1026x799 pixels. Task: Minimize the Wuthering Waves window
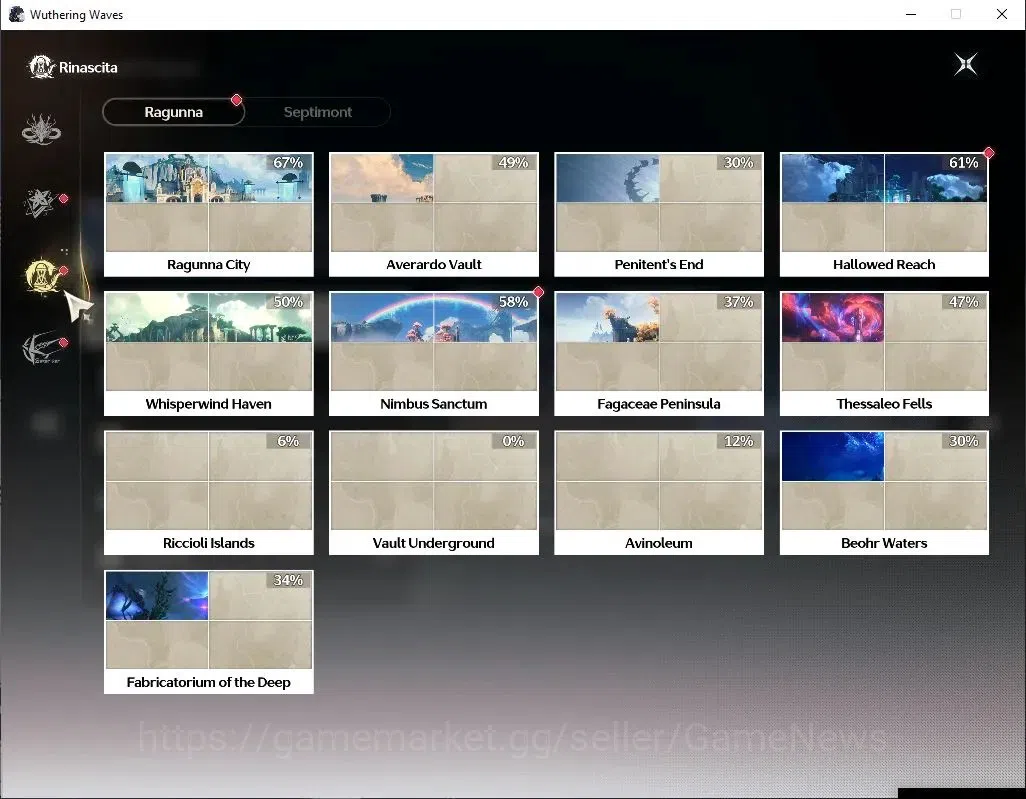(x=911, y=14)
